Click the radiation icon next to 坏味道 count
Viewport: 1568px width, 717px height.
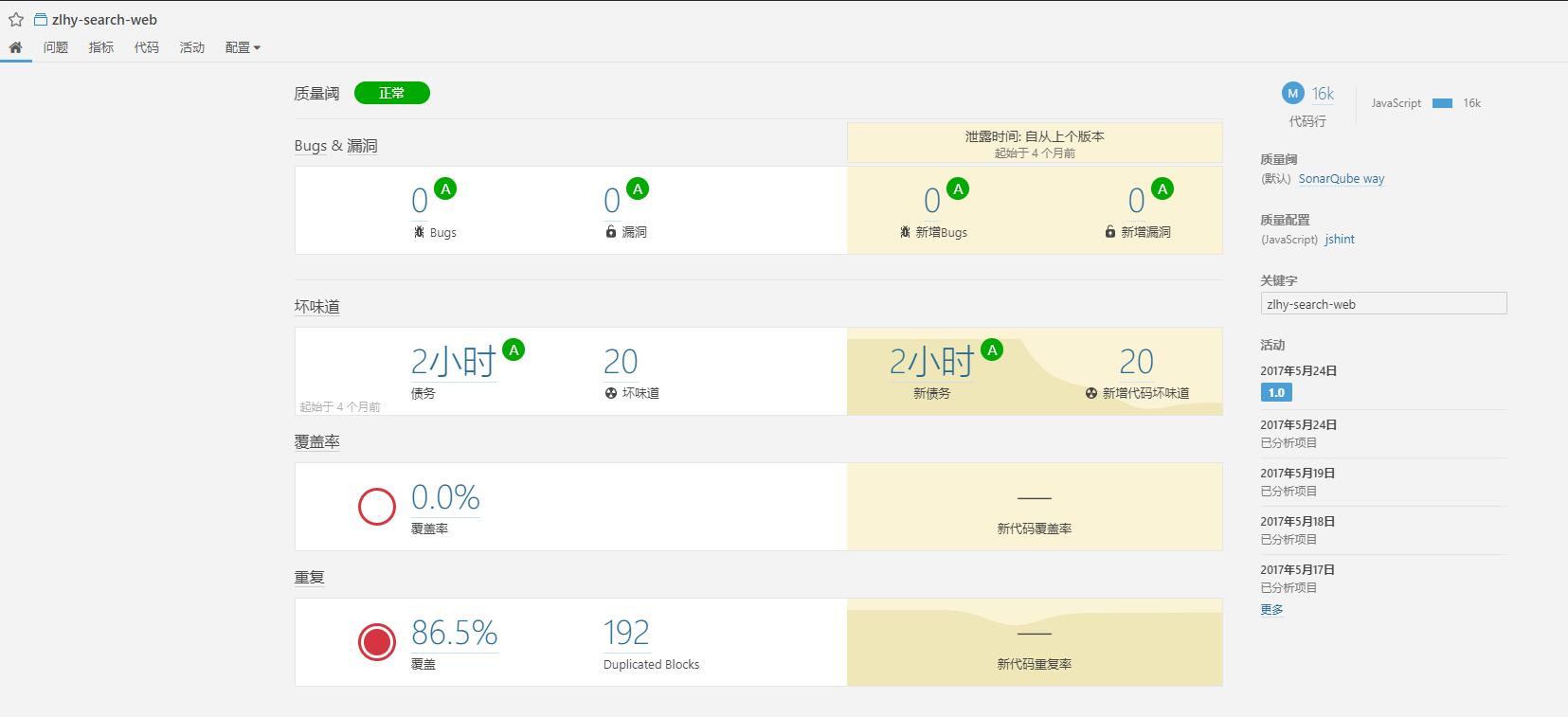point(611,393)
